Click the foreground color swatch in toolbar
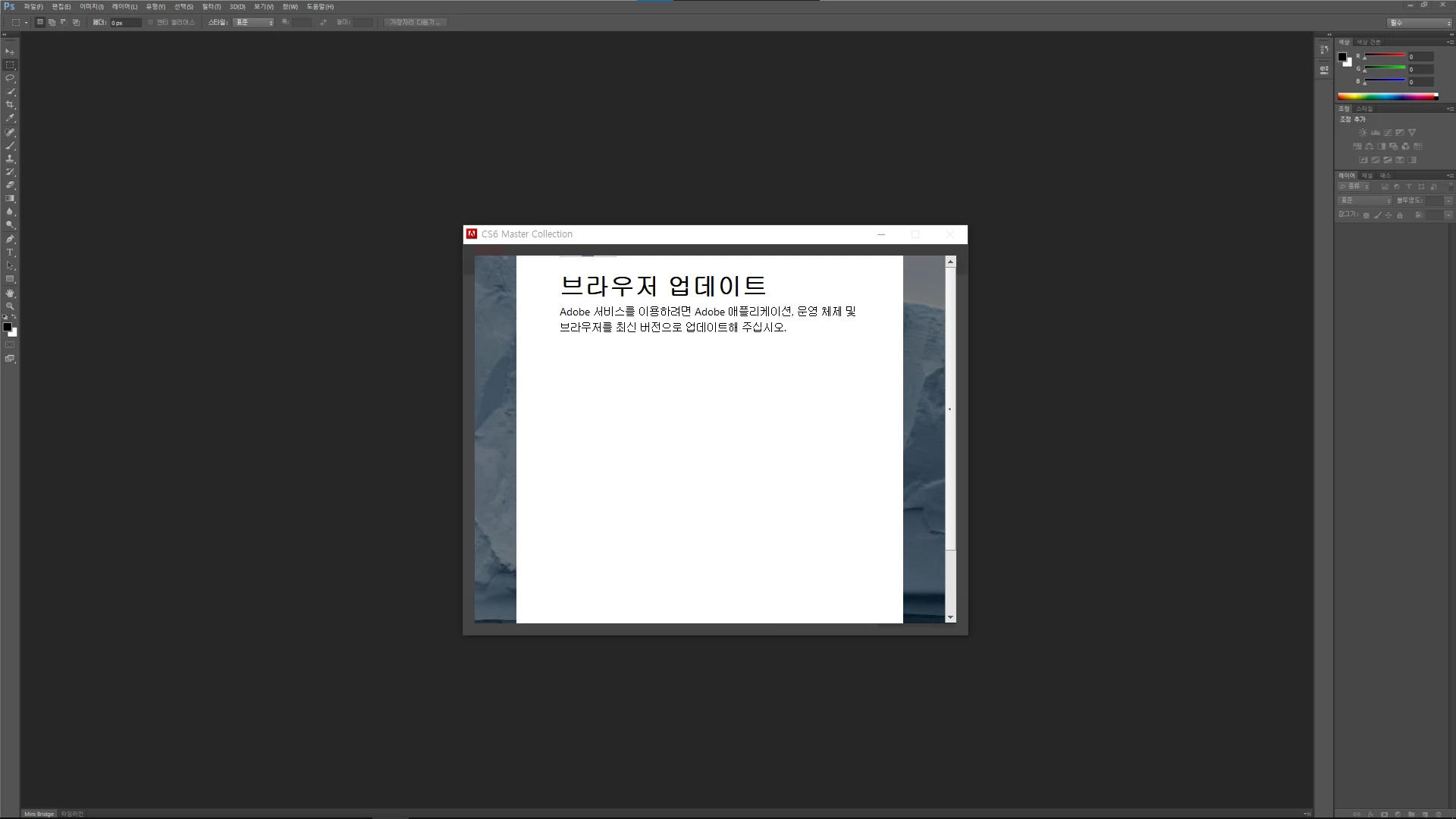Image resolution: width=1456 pixels, height=819 pixels. click(7, 327)
